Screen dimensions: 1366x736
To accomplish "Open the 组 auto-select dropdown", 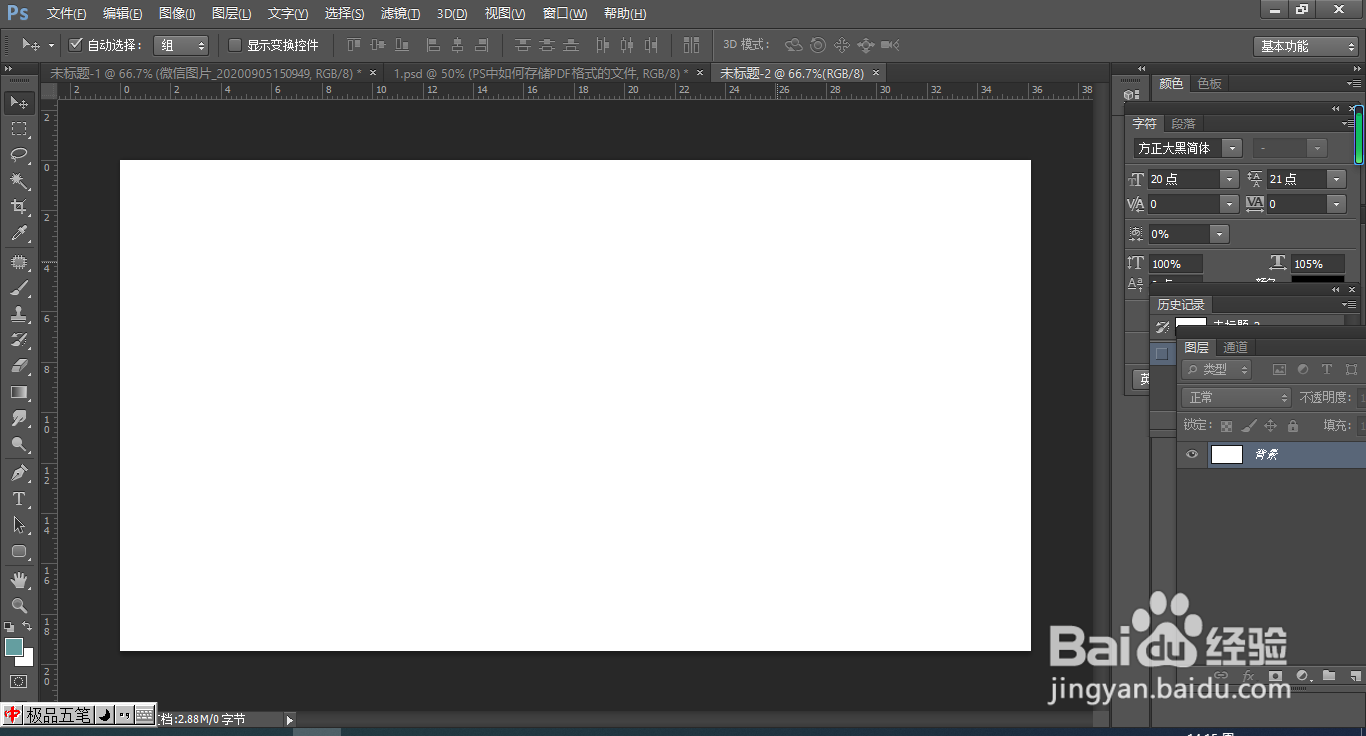I will pyautogui.click(x=181, y=46).
